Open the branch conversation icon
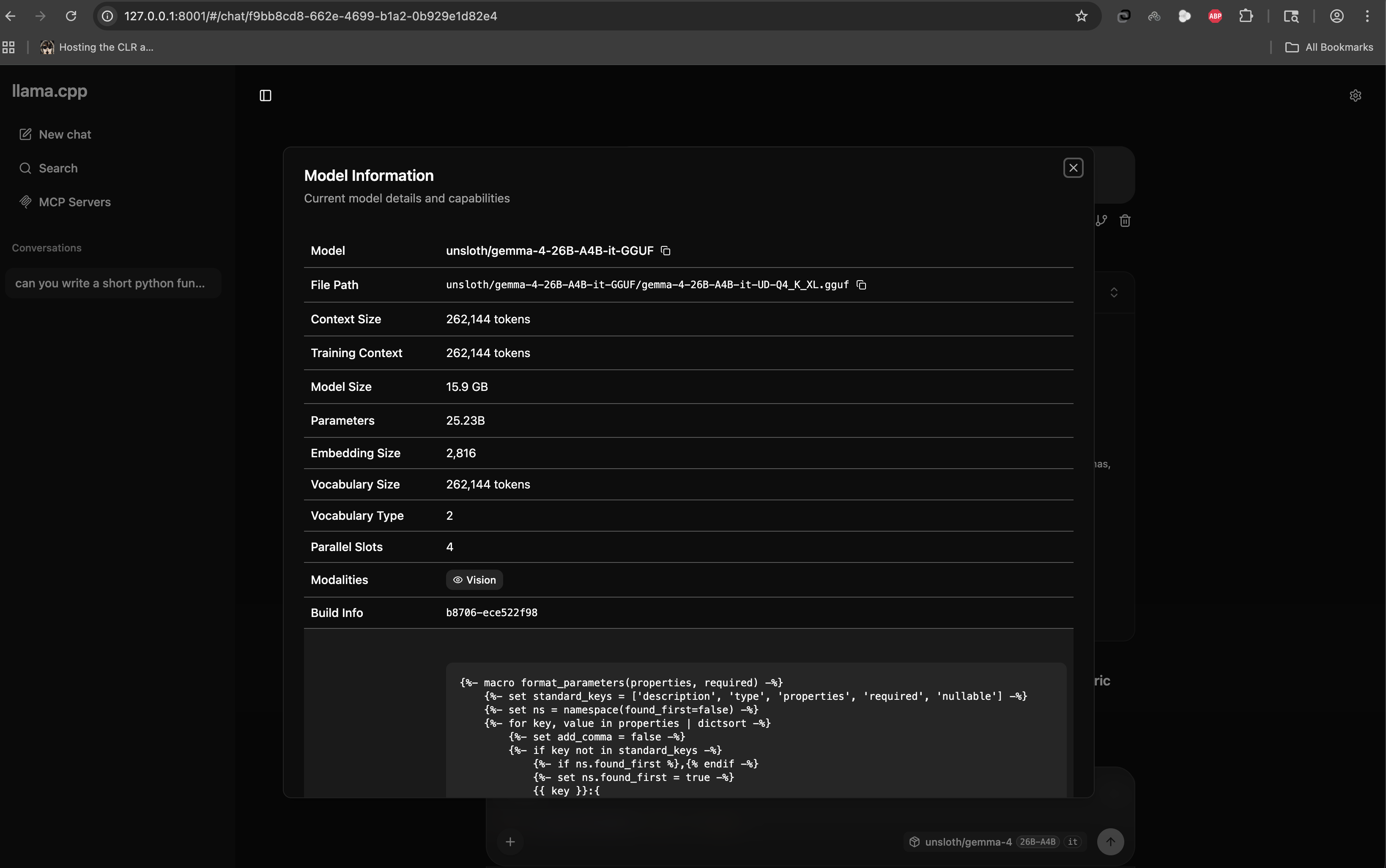 pyautogui.click(x=1101, y=221)
